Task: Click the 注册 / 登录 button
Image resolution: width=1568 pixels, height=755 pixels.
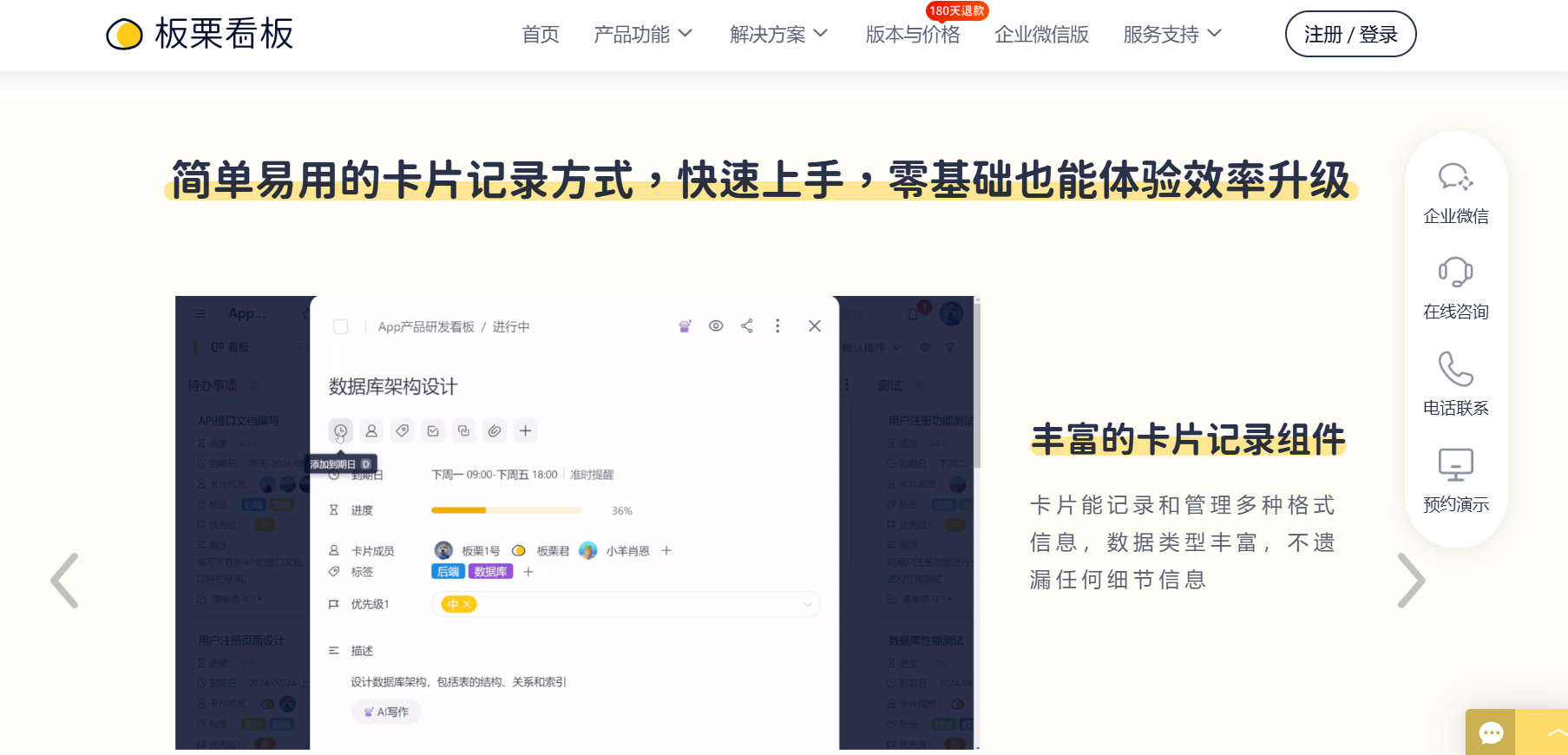Action: pos(1350,34)
